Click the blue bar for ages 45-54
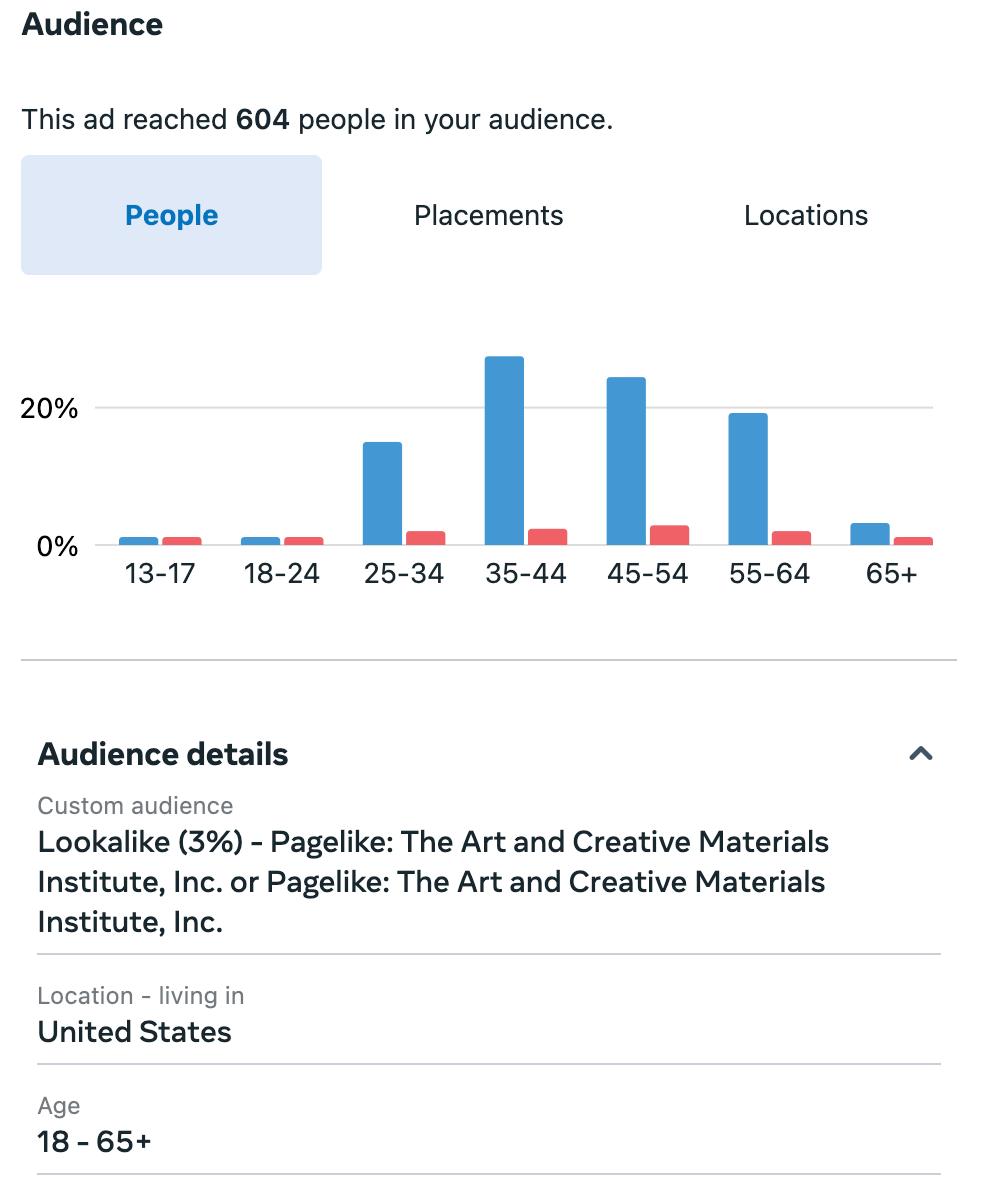 coord(626,460)
